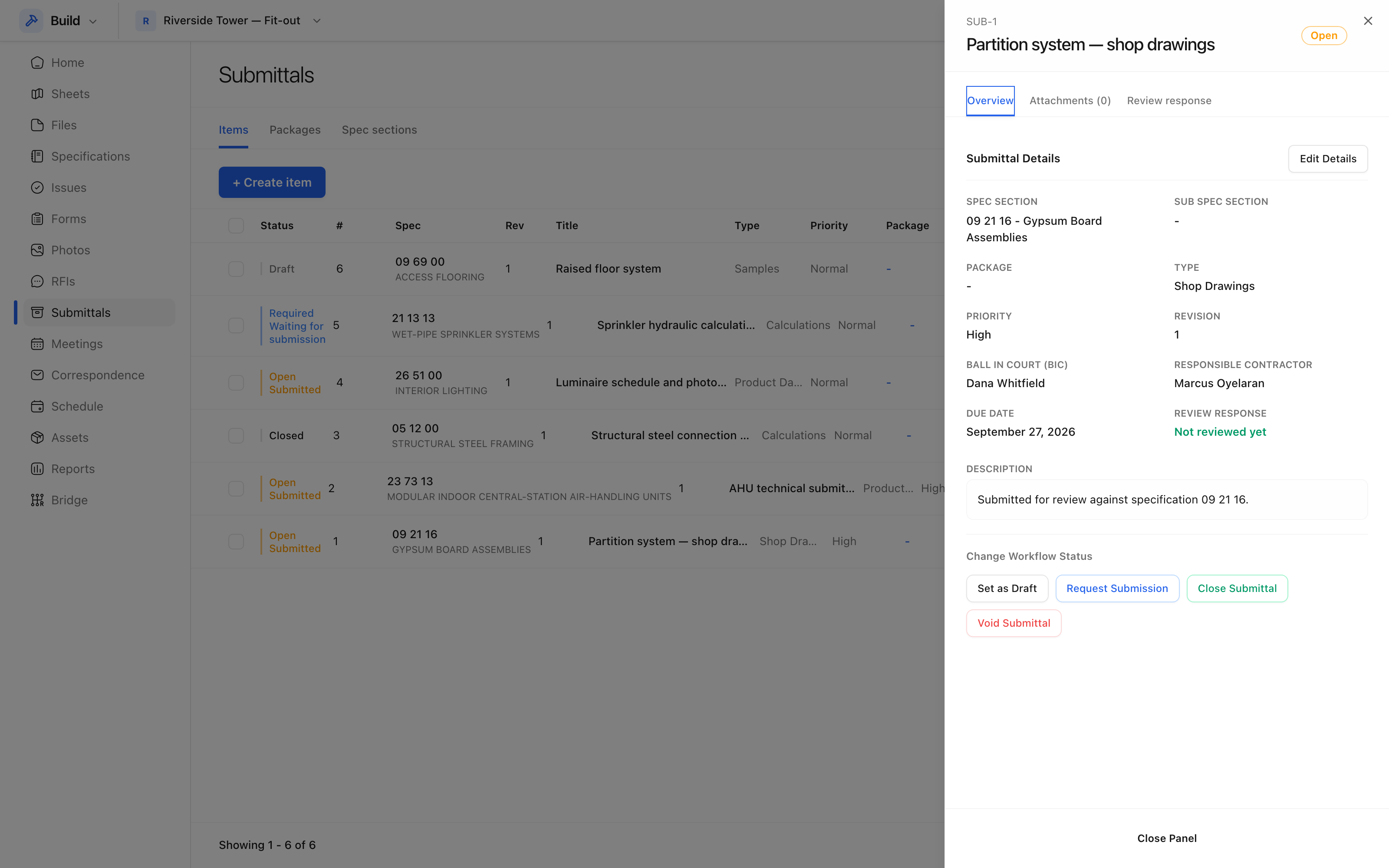The image size is (1389, 868).
Task: Open the Files sidebar icon
Action: 37,125
